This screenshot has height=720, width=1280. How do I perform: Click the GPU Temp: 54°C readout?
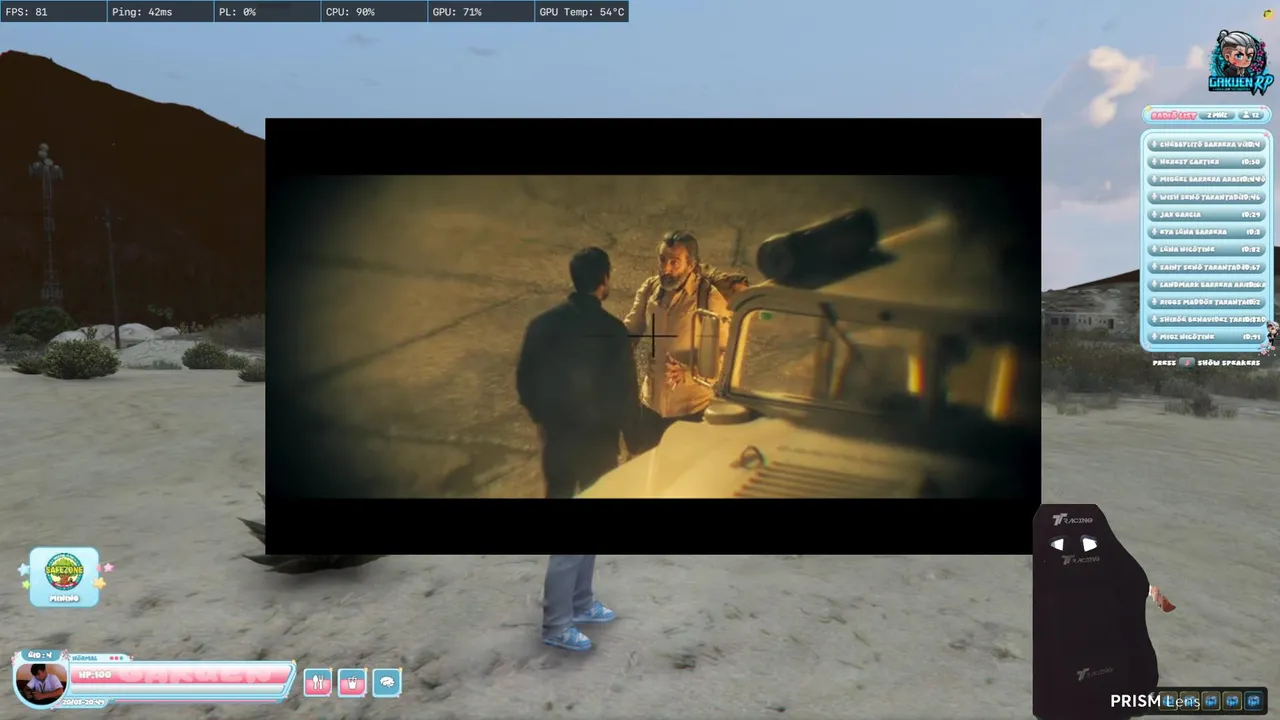click(x=582, y=12)
